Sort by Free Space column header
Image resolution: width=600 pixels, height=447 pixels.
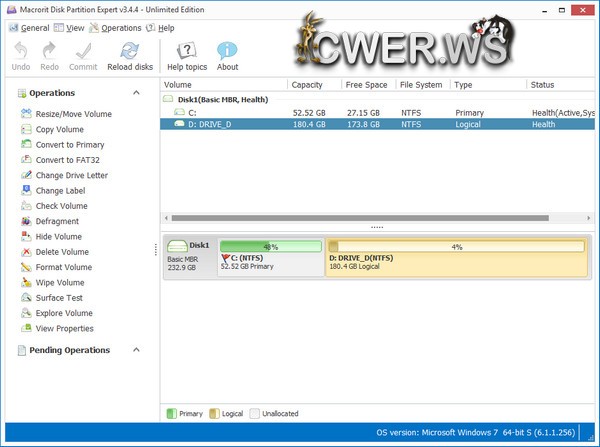(x=366, y=85)
